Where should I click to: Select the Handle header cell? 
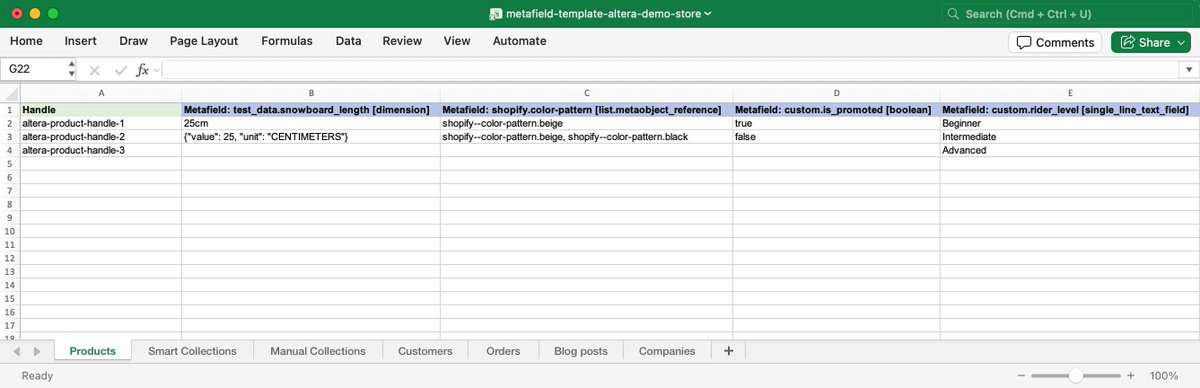(100, 109)
